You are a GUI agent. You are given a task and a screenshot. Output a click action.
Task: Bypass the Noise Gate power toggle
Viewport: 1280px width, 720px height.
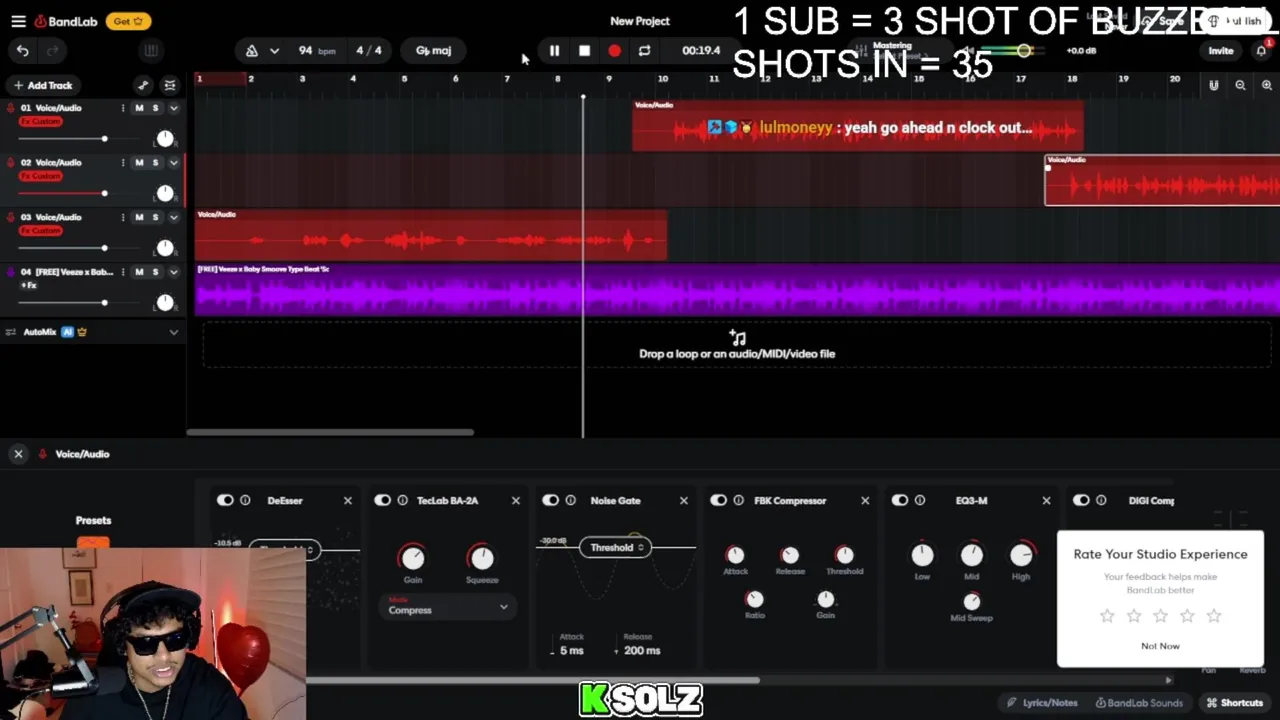(x=551, y=500)
